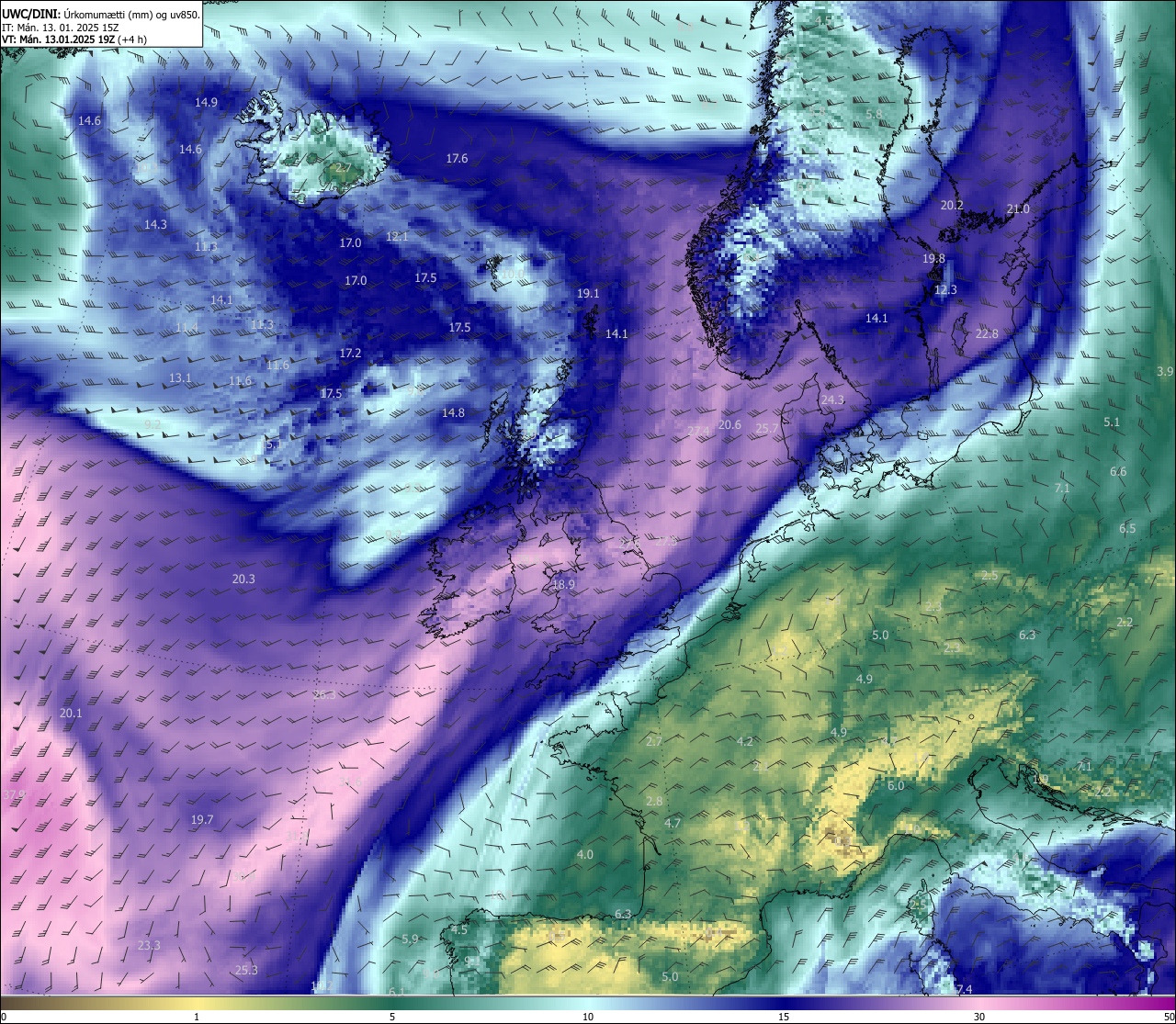Image resolution: width=1176 pixels, height=1024 pixels.
Task: Click the 20.6 value over North Sea
Action: tap(729, 424)
